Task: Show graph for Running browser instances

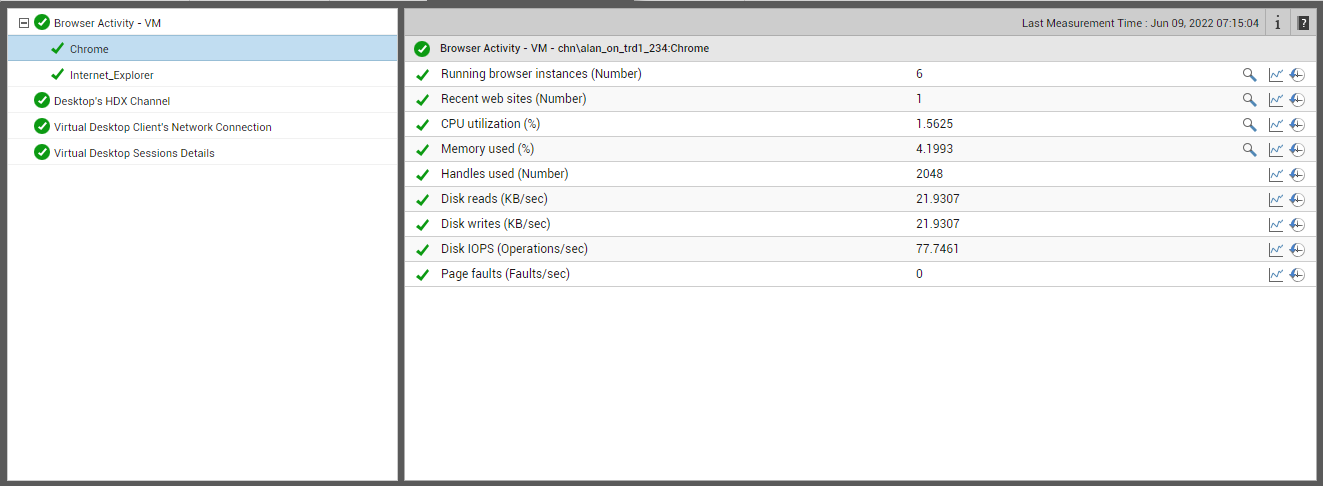Action: pyautogui.click(x=1276, y=74)
